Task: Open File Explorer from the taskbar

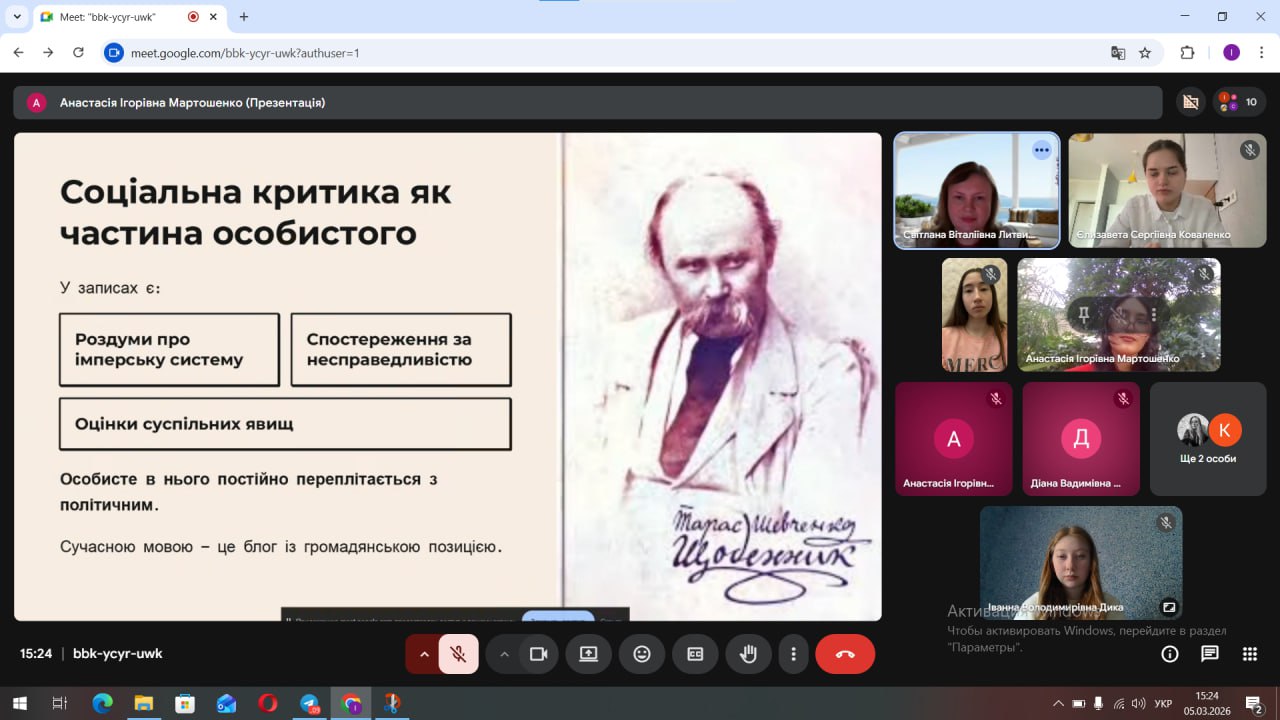Action: click(143, 704)
